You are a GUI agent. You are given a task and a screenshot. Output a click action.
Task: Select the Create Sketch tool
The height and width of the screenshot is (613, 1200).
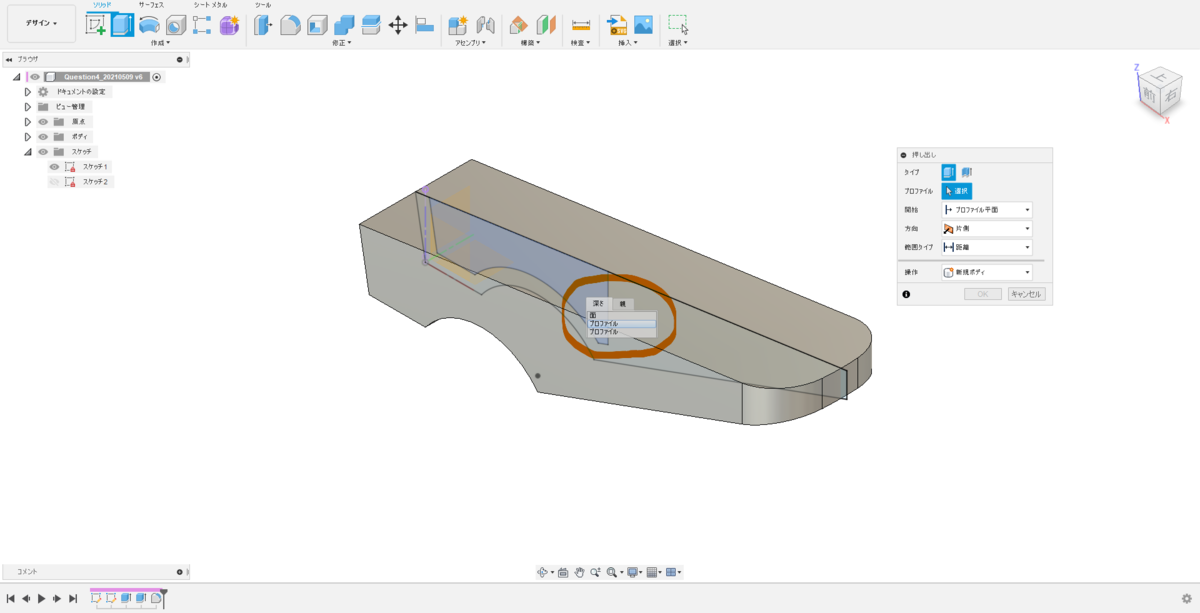click(x=97, y=25)
